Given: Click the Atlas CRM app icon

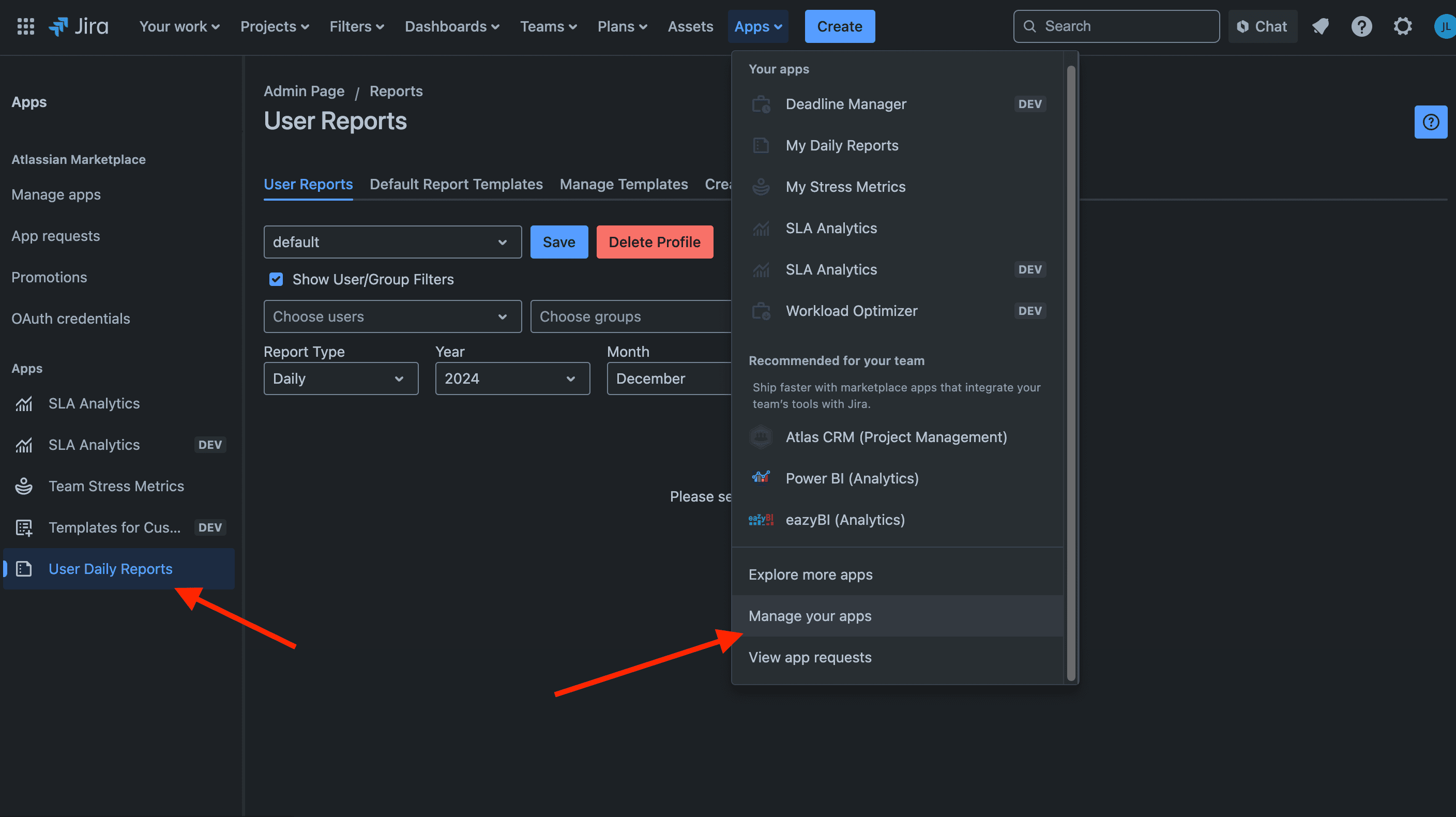Looking at the screenshot, I should (761, 437).
